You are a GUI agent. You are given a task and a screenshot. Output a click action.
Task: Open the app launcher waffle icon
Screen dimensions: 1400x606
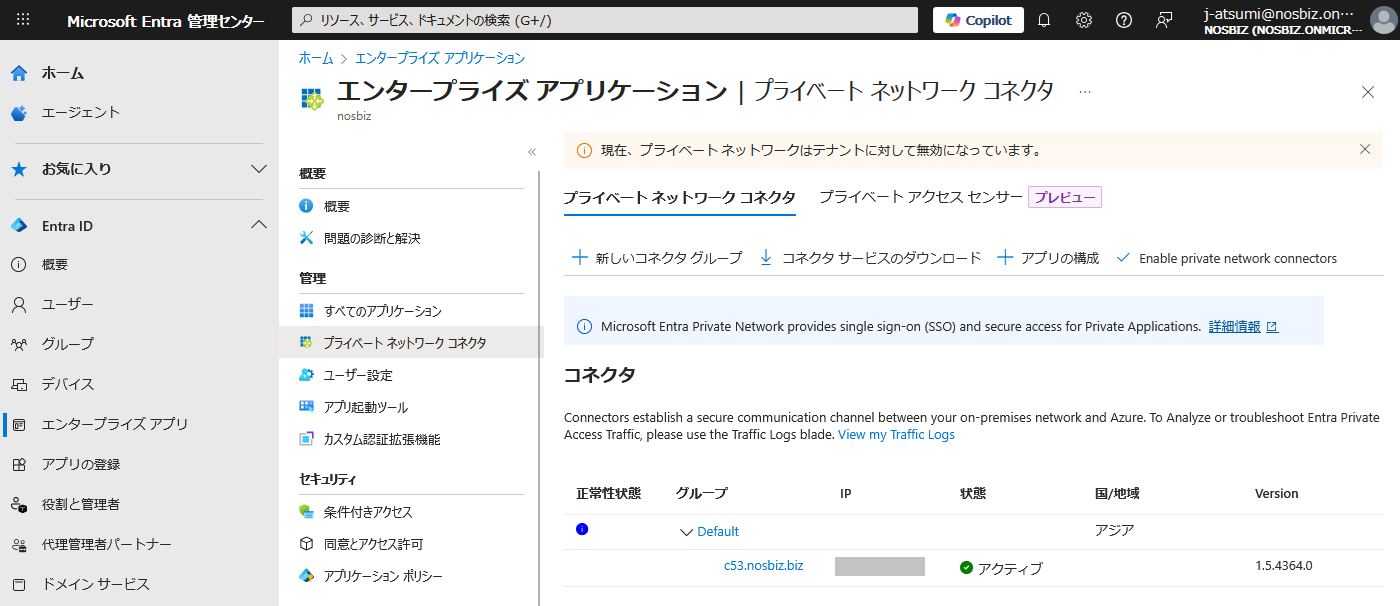[x=23, y=20]
